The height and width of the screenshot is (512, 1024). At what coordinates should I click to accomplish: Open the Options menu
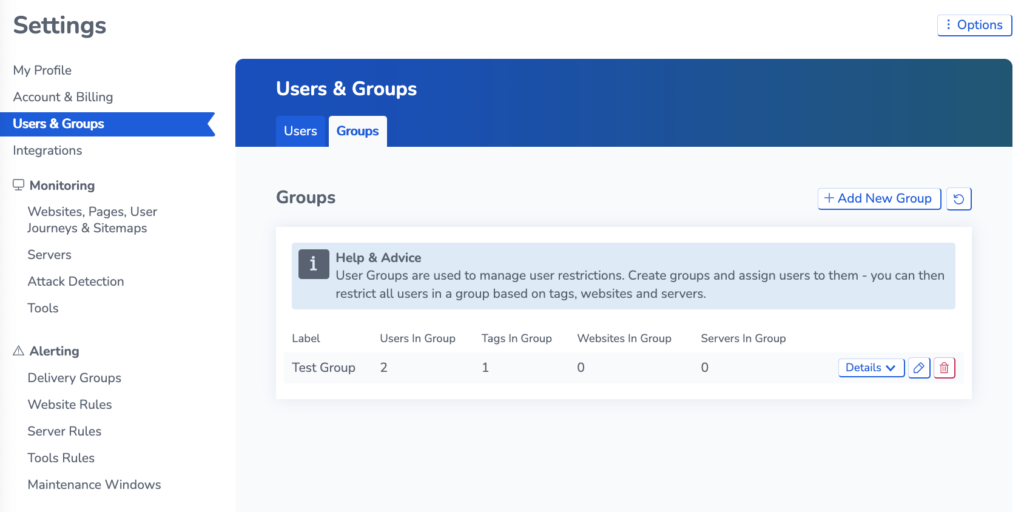click(x=974, y=25)
